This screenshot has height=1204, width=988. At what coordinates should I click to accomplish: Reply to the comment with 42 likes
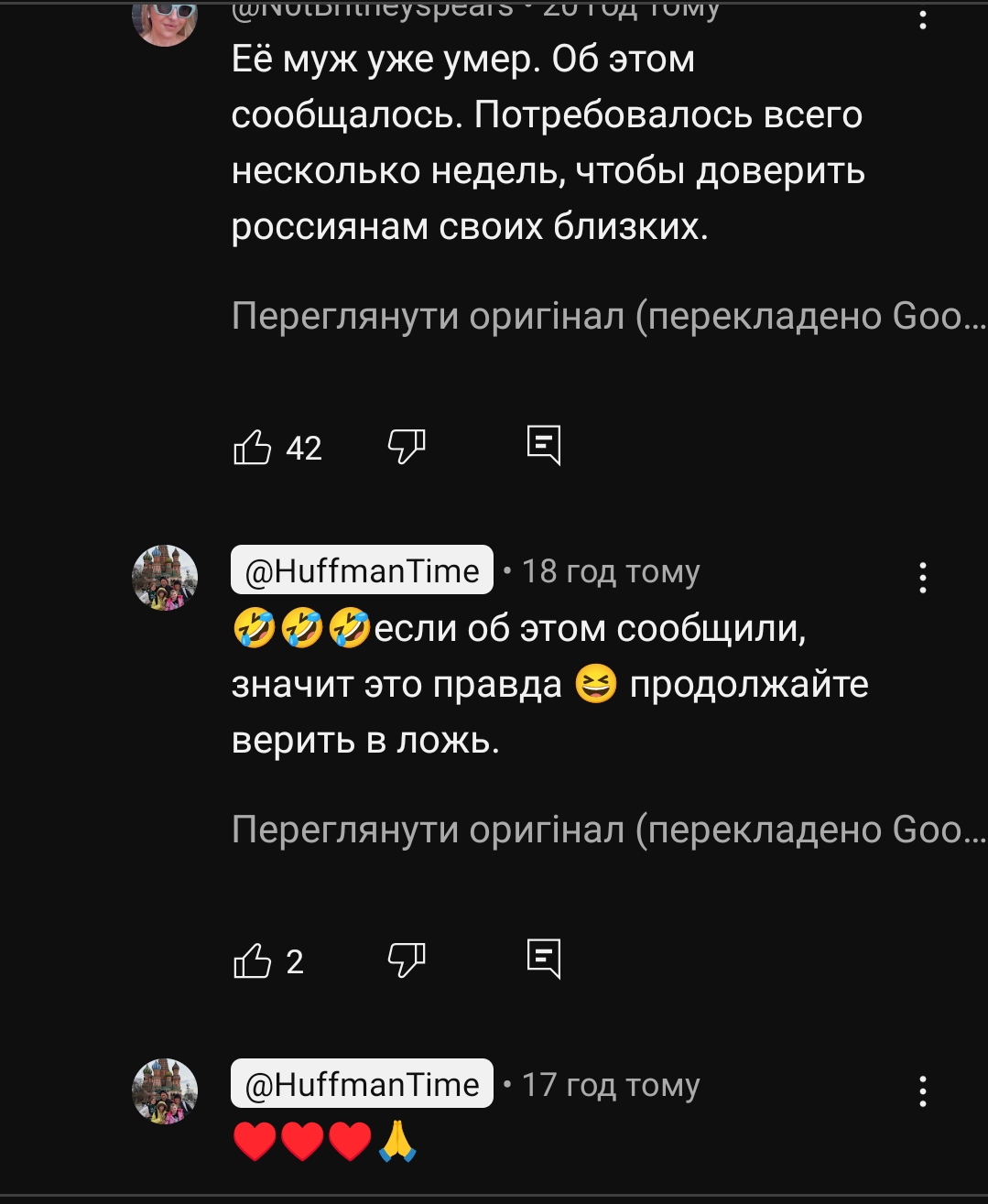[x=544, y=446]
